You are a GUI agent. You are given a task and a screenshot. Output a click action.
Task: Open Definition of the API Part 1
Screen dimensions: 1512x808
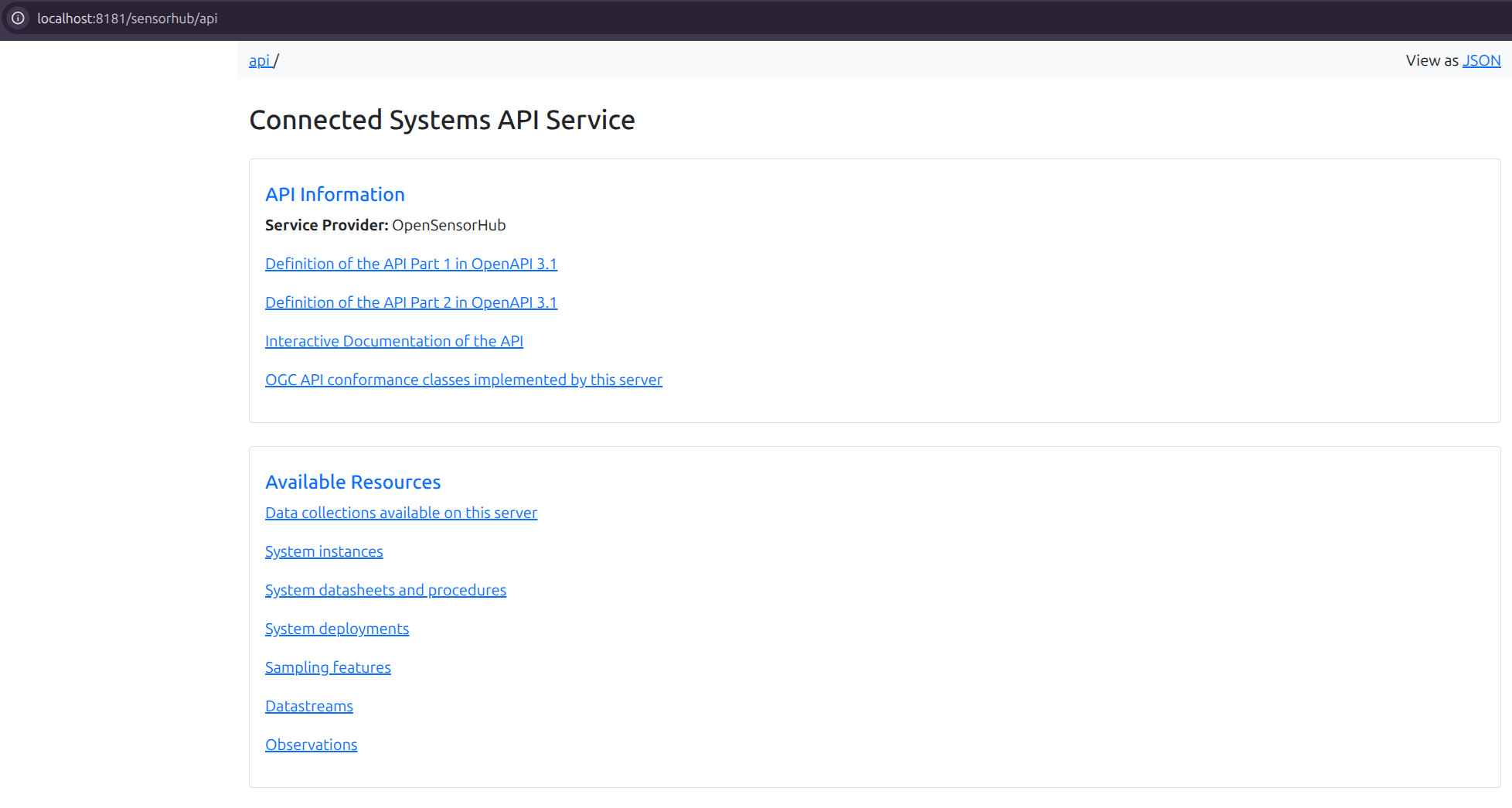(410, 264)
